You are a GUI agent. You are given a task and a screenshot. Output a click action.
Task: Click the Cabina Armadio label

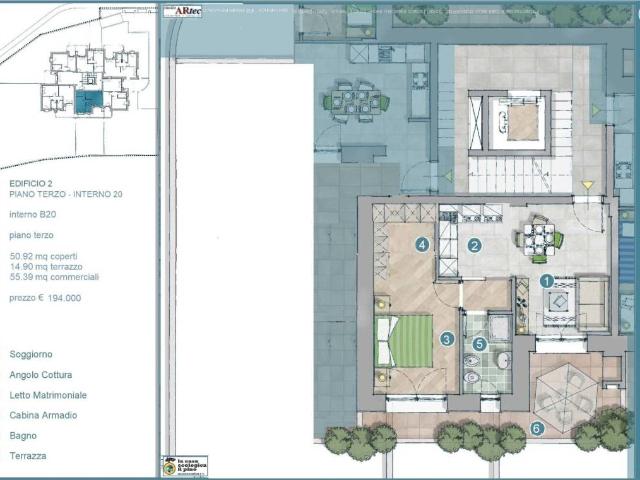[43, 415]
